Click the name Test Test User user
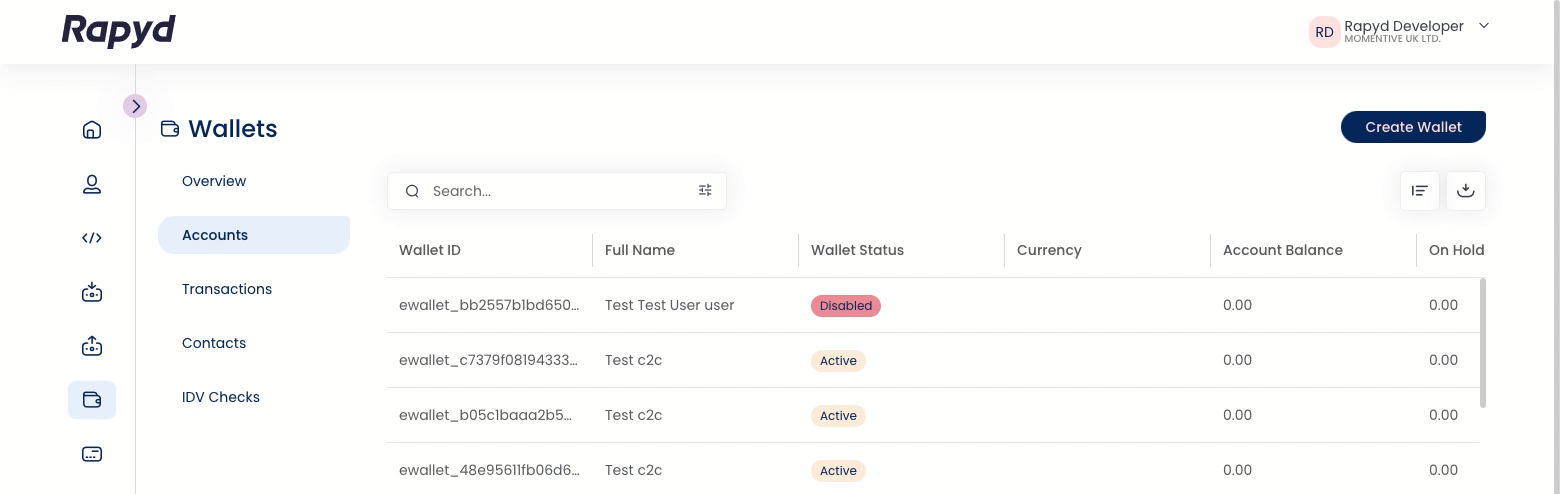 point(670,305)
